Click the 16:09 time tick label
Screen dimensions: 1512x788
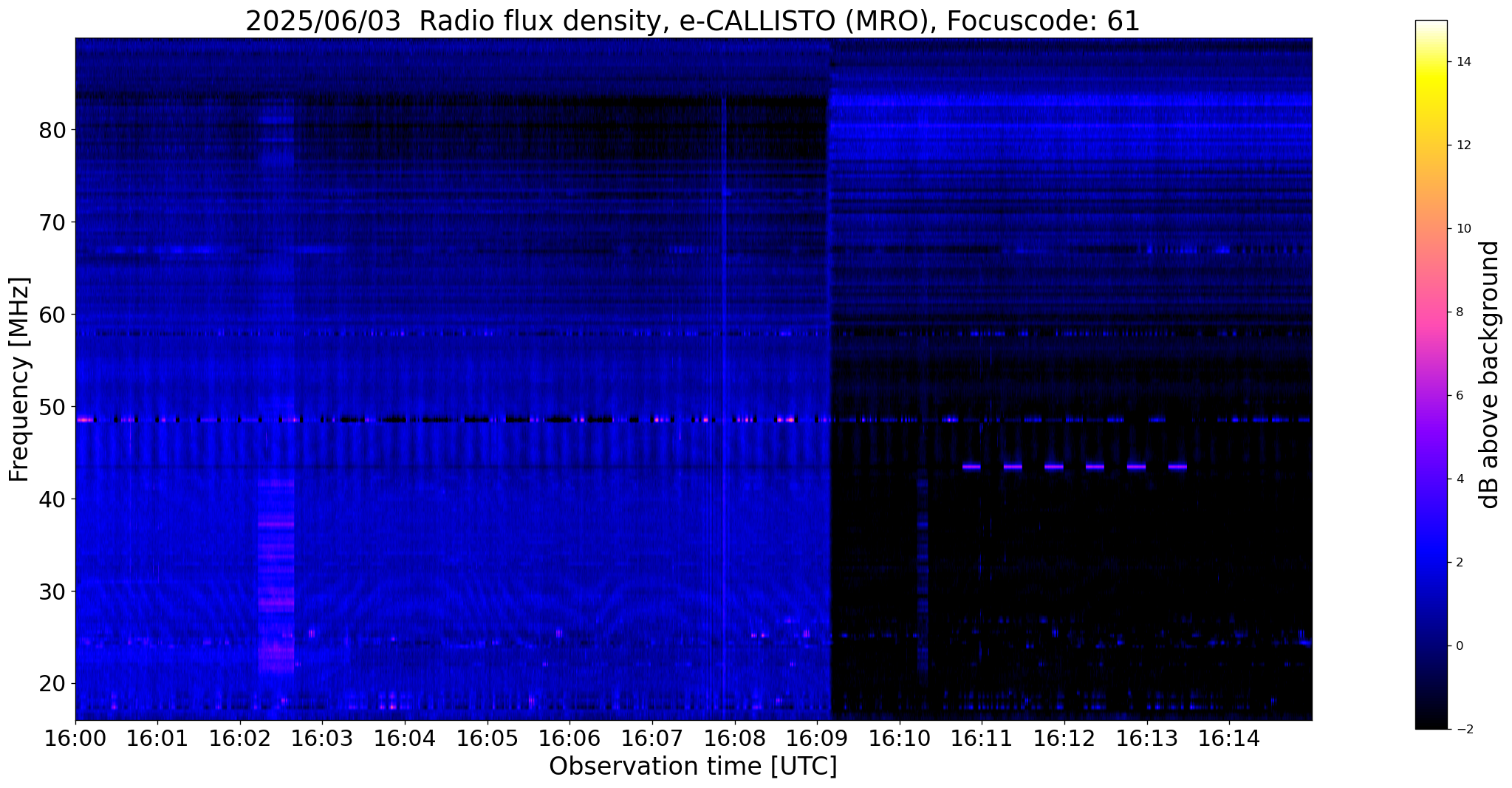pyautogui.click(x=817, y=738)
